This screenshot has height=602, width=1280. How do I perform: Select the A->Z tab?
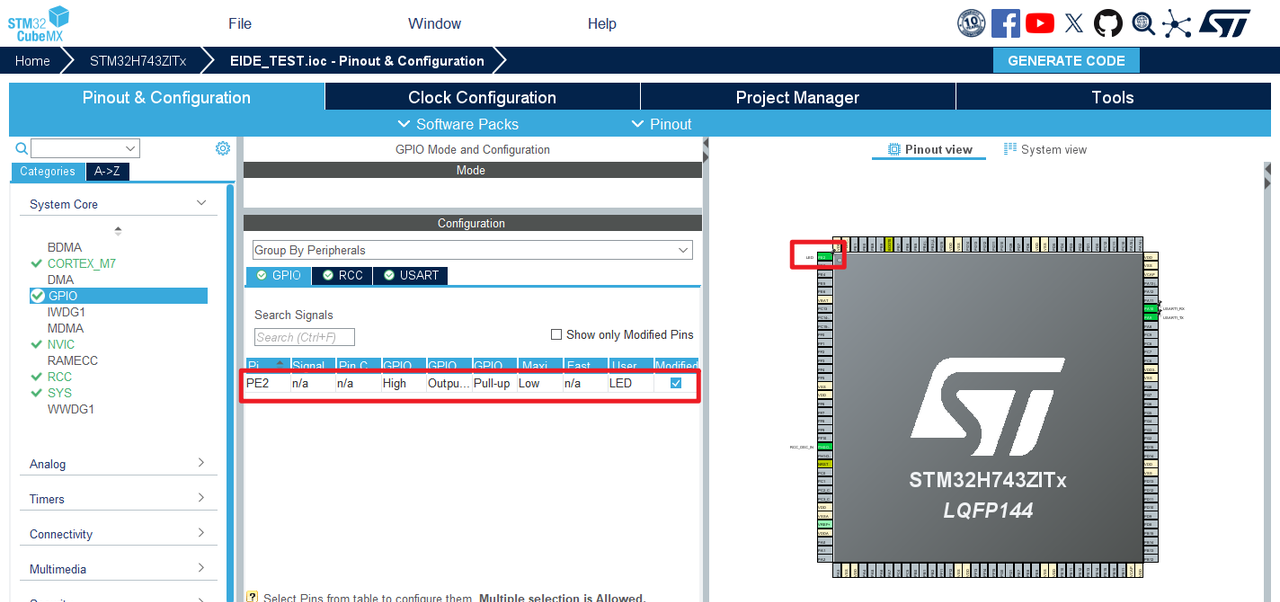click(107, 171)
